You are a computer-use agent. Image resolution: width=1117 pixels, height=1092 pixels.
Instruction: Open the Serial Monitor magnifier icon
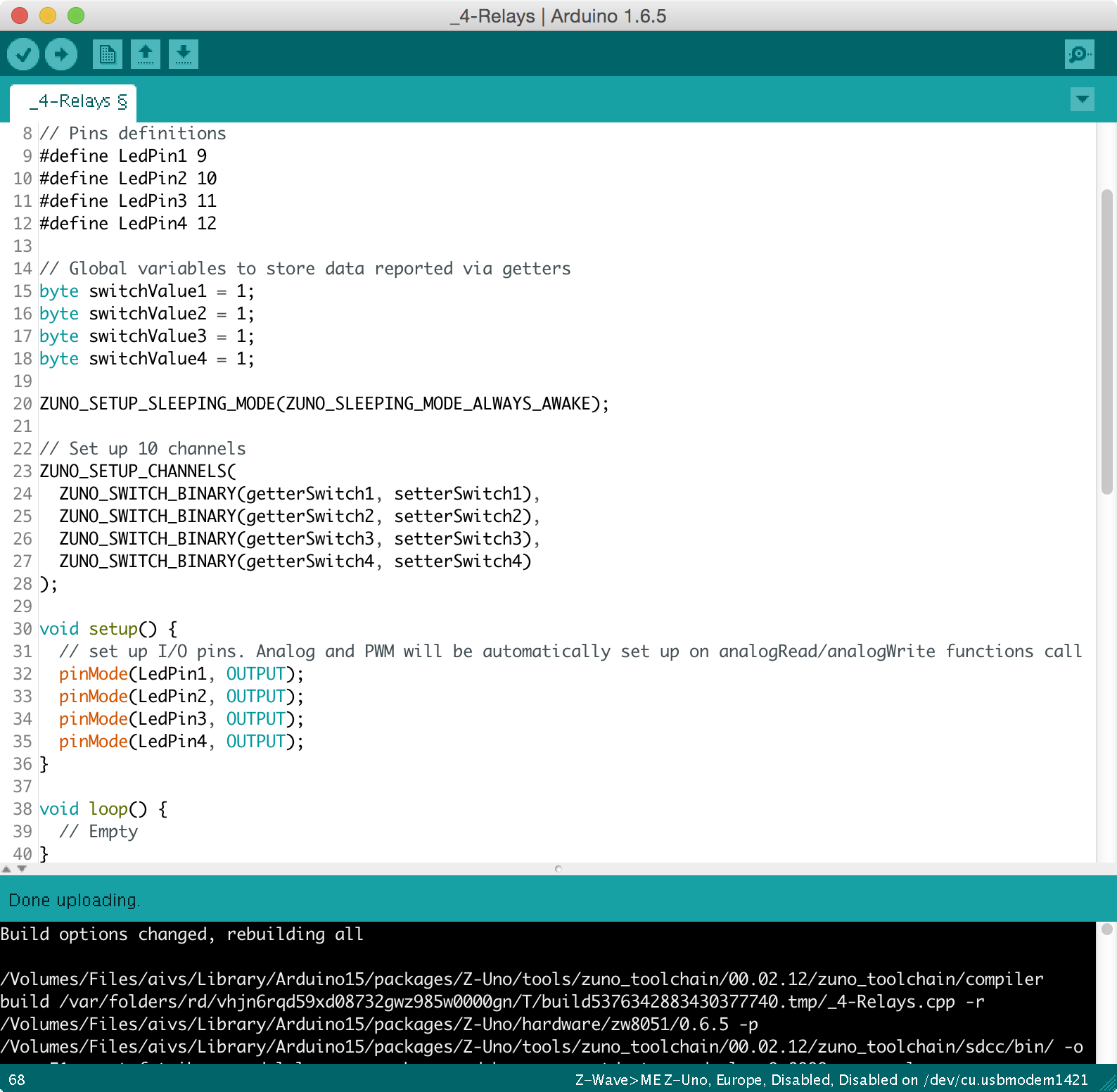(x=1080, y=54)
